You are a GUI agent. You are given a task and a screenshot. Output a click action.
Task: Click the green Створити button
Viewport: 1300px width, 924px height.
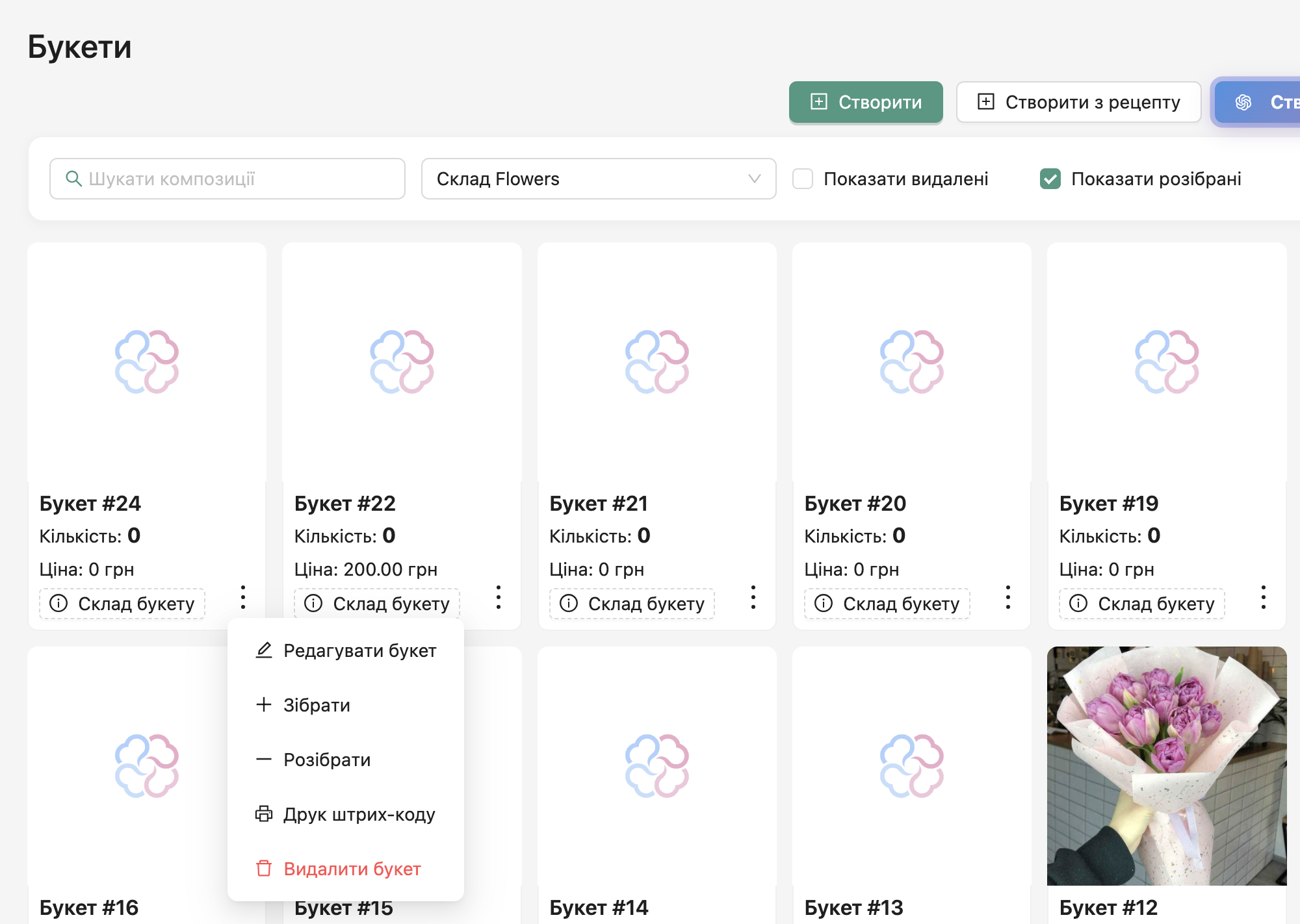(866, 102)
